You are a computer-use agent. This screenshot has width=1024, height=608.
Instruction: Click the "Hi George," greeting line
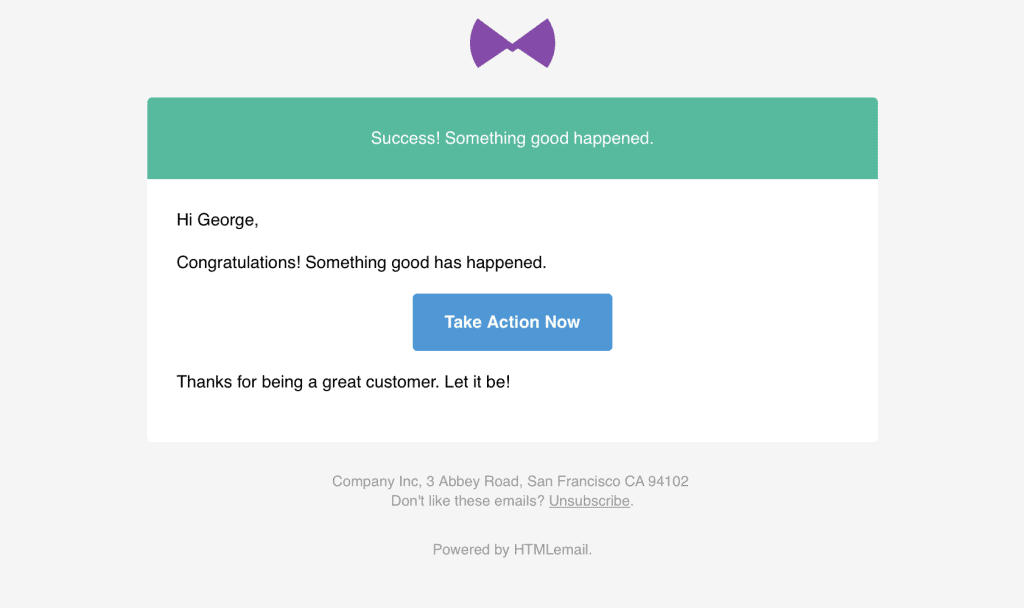click(x=217, y=220)
